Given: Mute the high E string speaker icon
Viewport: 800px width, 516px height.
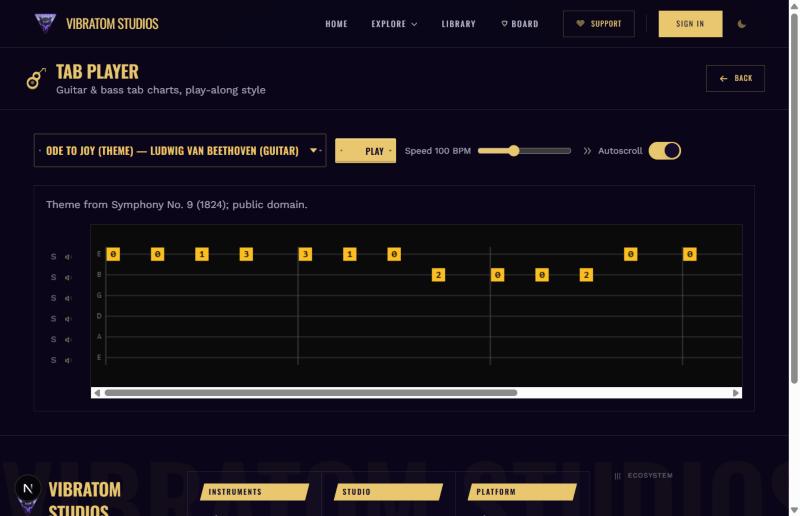Looking at the screenshot, I should click(x=68, y=257).
